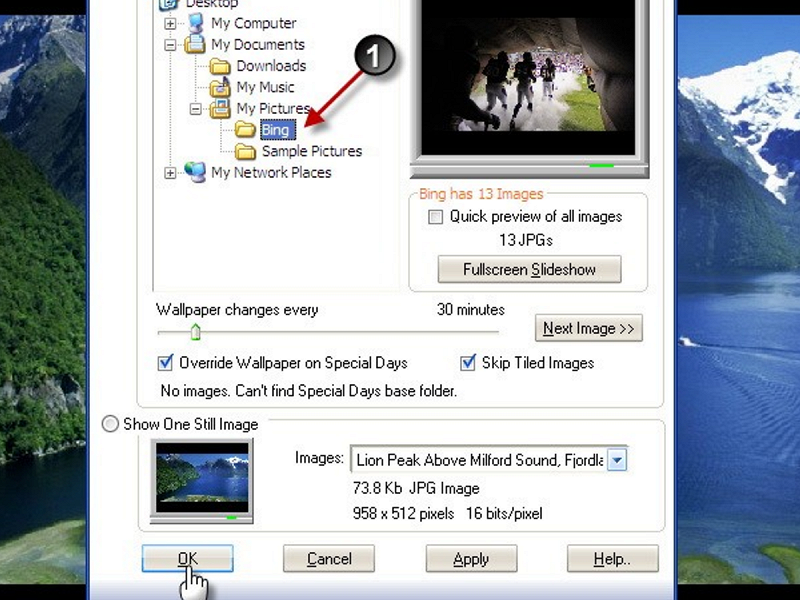Click the Apply button

471,559
